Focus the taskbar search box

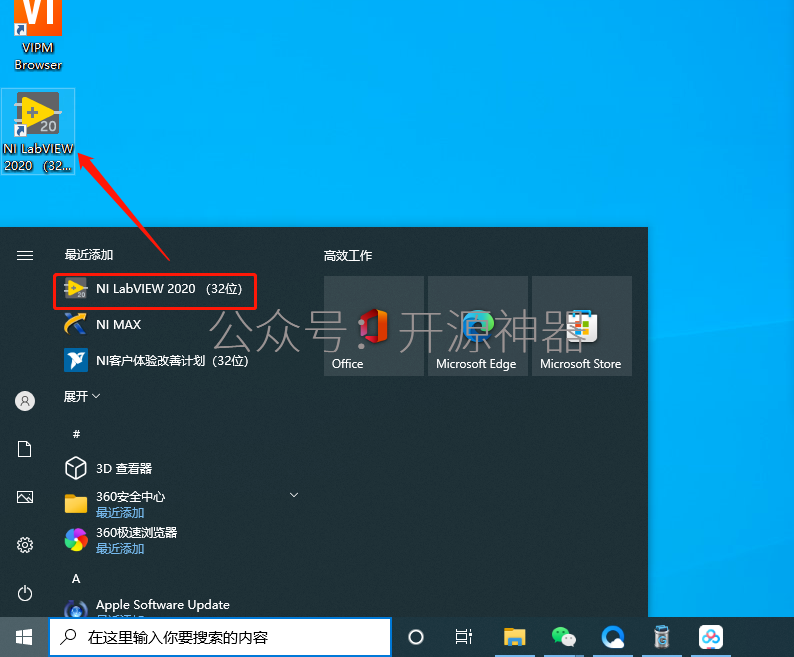pos(220,637)
